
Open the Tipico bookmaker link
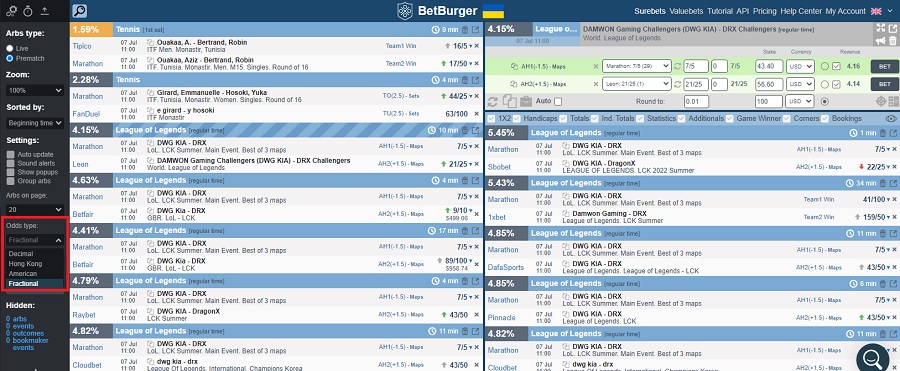(82, 46)
